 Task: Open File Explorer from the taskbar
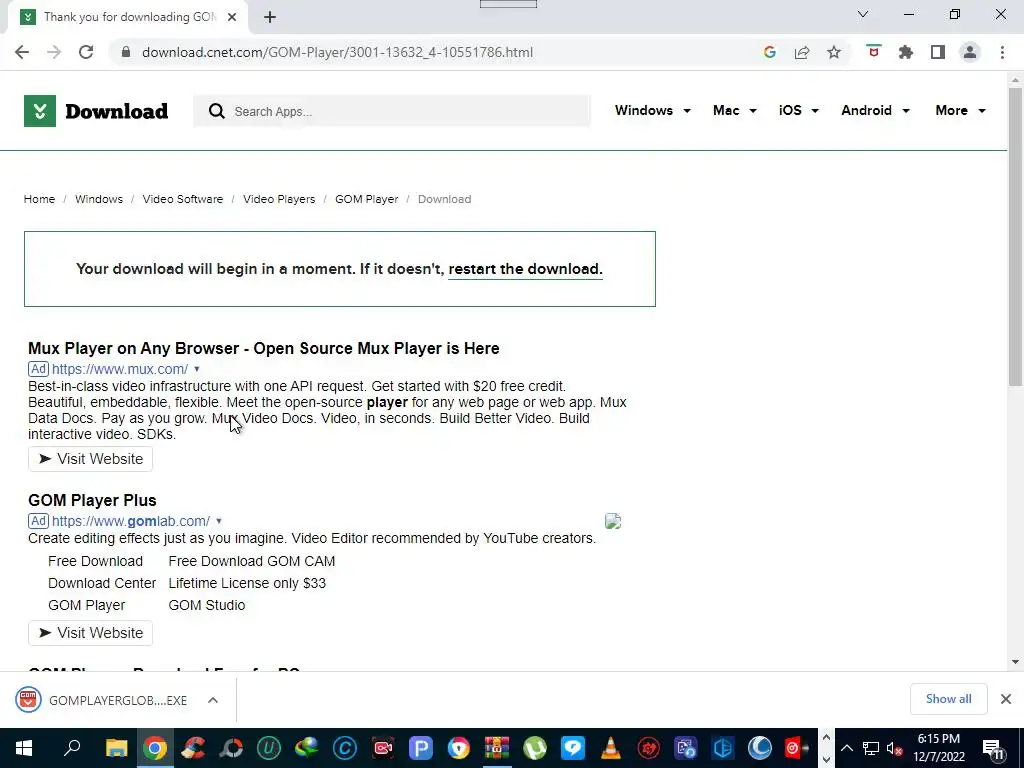coord(116,748)
